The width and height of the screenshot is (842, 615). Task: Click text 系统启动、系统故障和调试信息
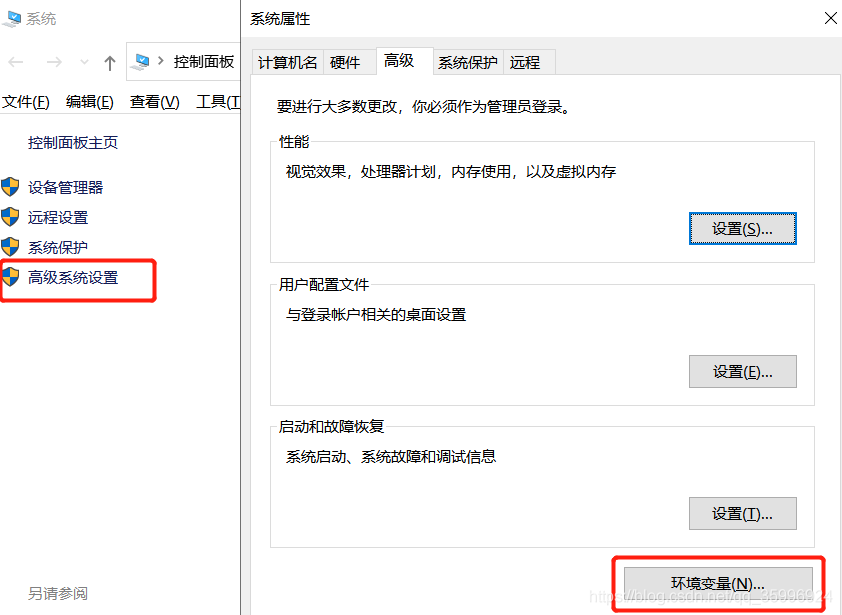click(x=391, y=457)
